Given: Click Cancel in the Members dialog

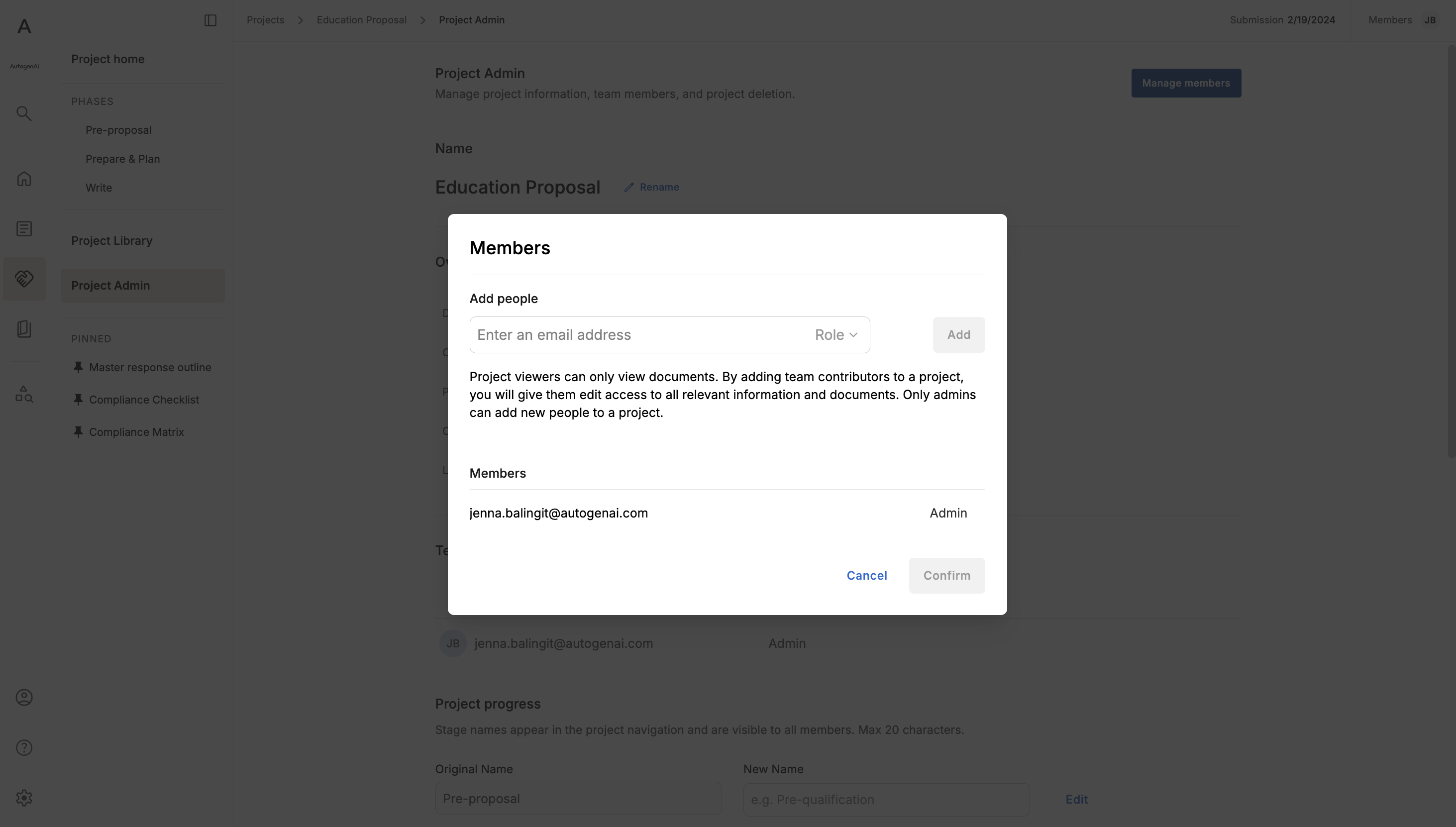Looking at the screenshot, I should [x=866, y=575].
